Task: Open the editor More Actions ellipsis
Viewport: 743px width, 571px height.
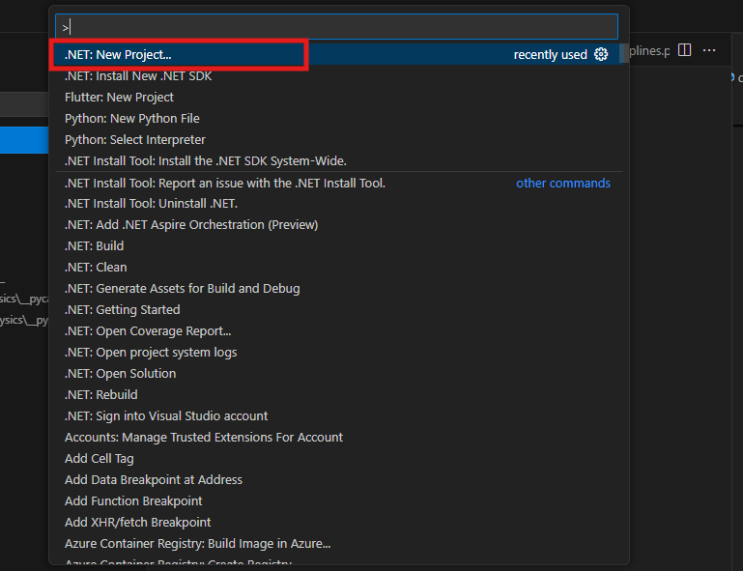Action: pyautogui.click(x=709, y=50)
